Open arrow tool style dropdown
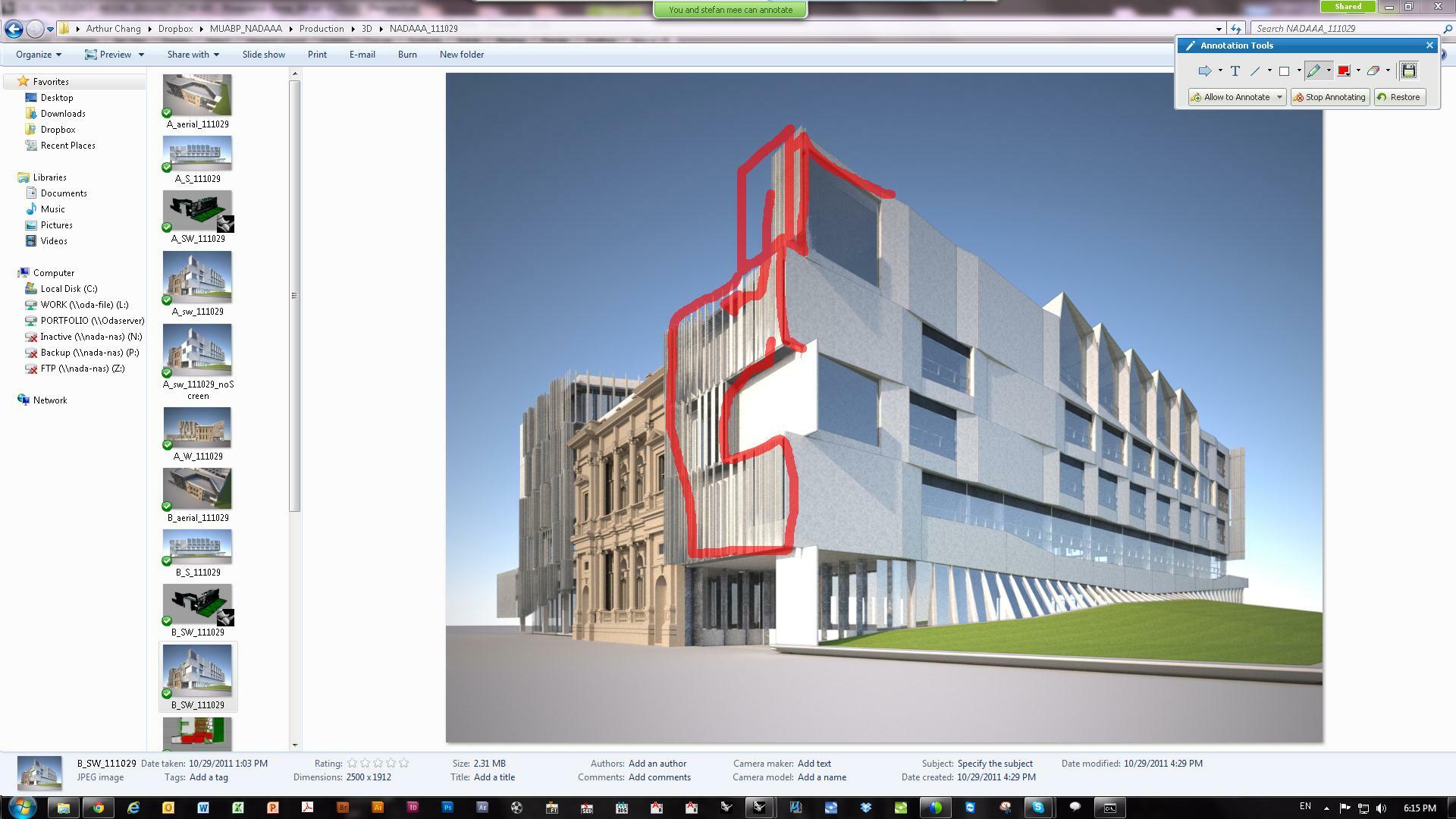This screenshot has width=1456, height=819. (1219, 71)
